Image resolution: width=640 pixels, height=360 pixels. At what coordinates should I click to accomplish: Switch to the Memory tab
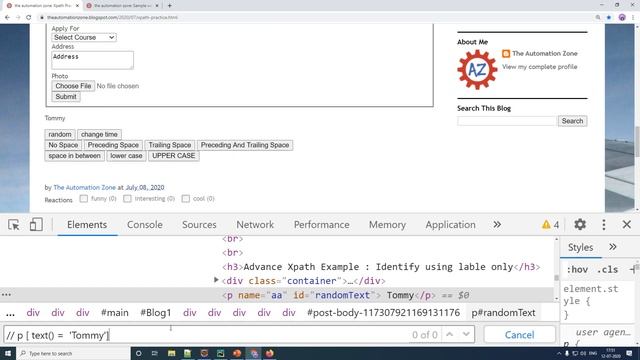(387, 224)
